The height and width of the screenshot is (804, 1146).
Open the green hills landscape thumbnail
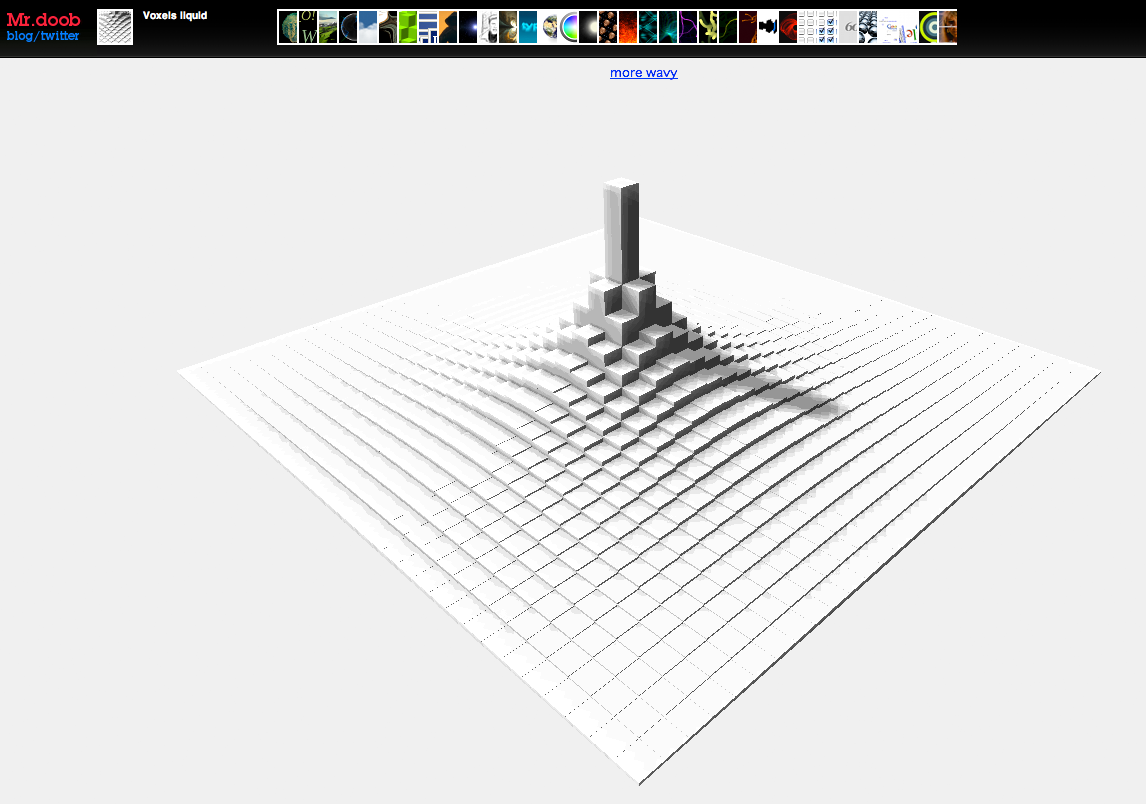(328, 27)
